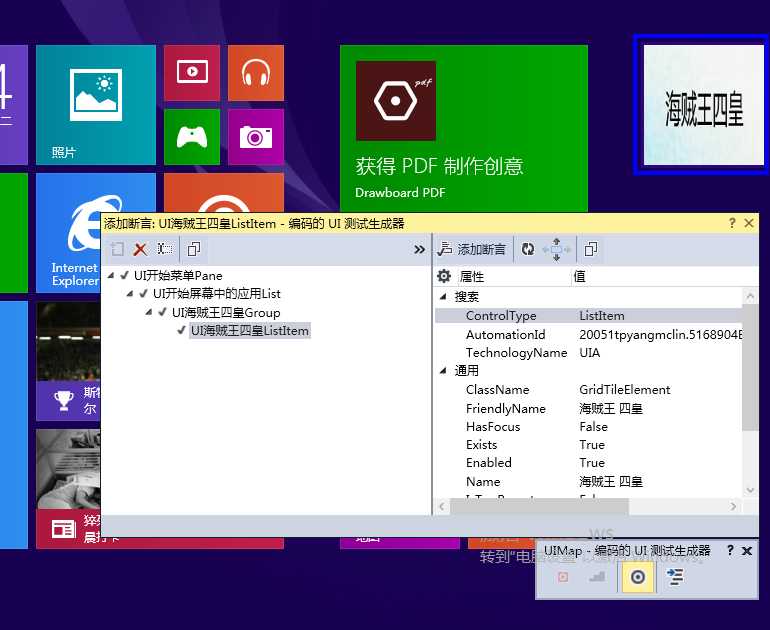
Task: Click the properties list scroll-down arrow
Action: [750, 490]
